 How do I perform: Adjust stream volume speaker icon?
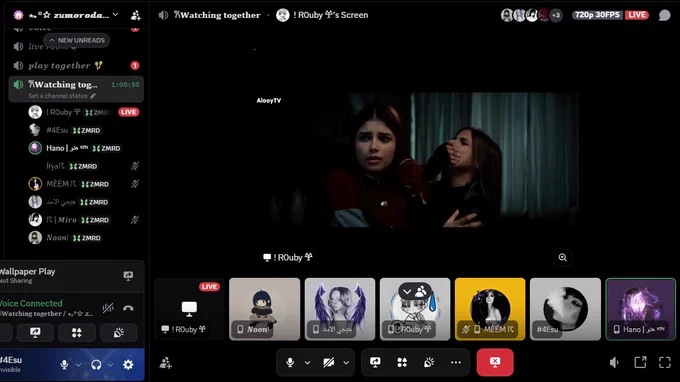point(615,362)
